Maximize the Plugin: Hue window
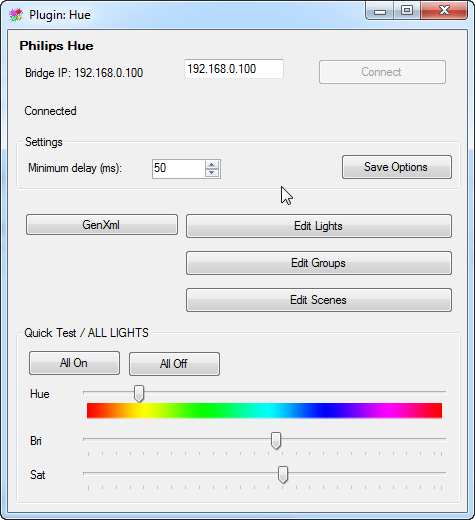Screen dimensions: 475x520 (x=407, y=11)
